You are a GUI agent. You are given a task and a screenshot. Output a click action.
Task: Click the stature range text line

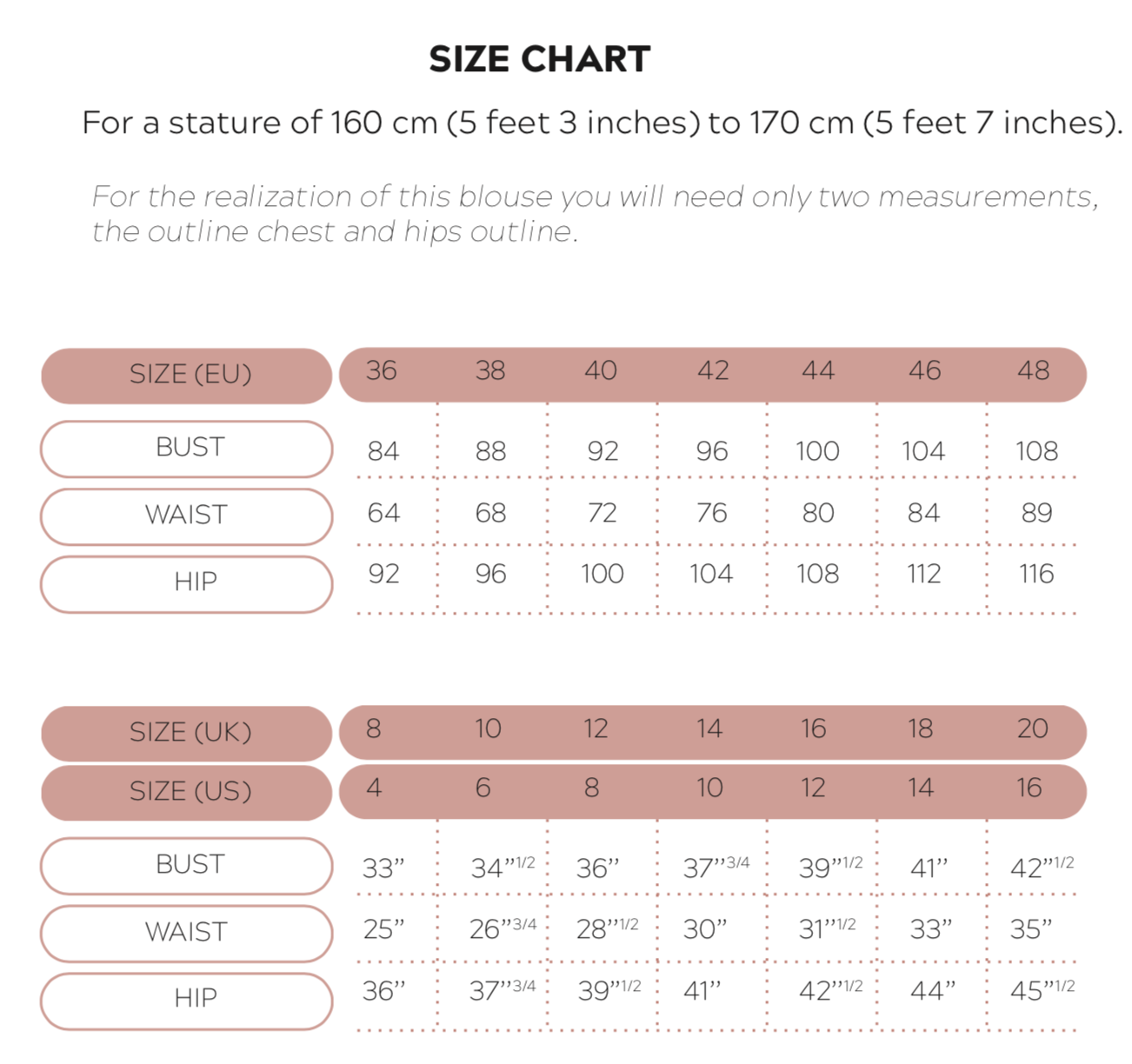point(602,123)
